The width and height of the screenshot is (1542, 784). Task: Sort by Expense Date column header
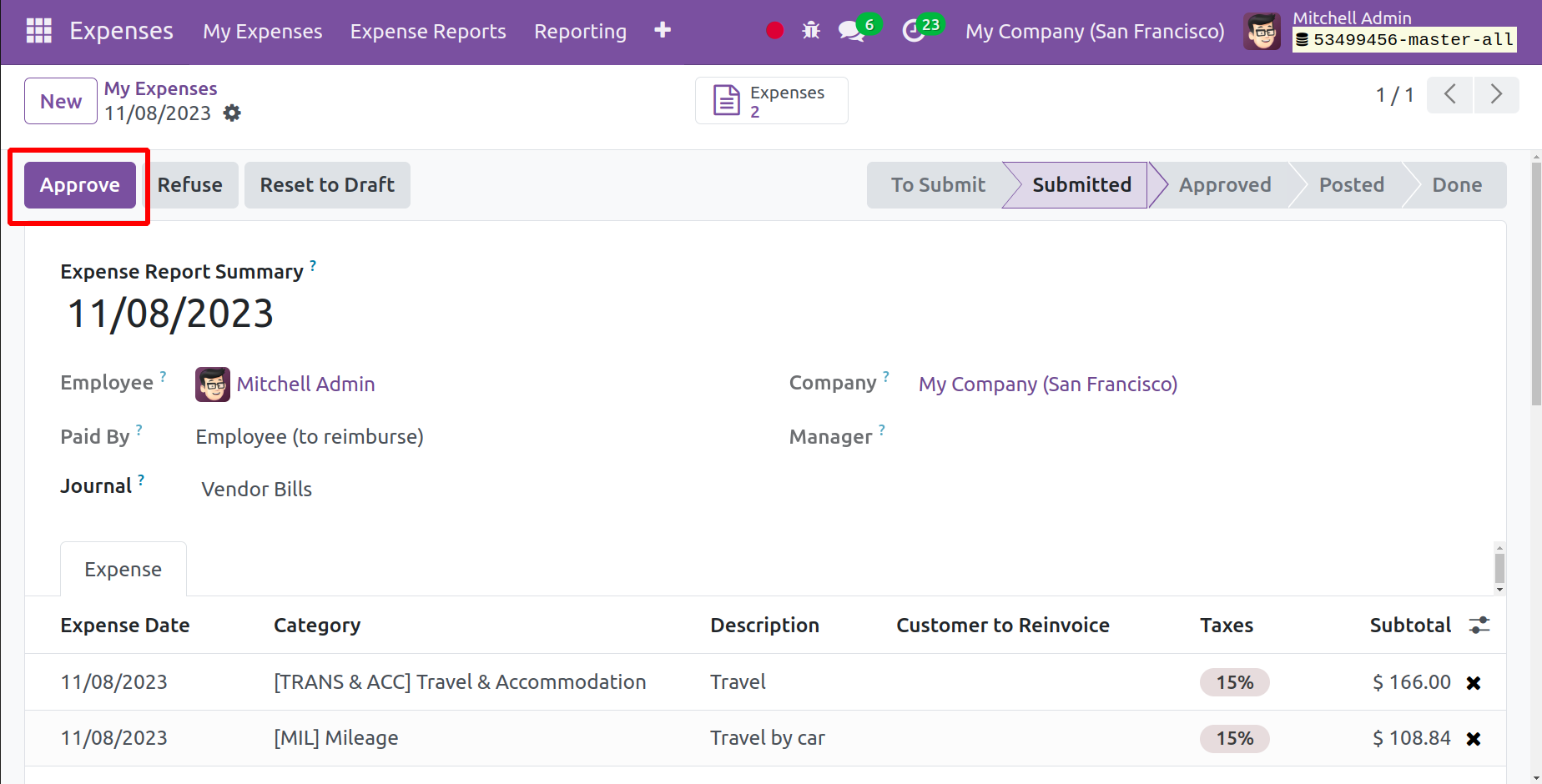tap(125, 626)
